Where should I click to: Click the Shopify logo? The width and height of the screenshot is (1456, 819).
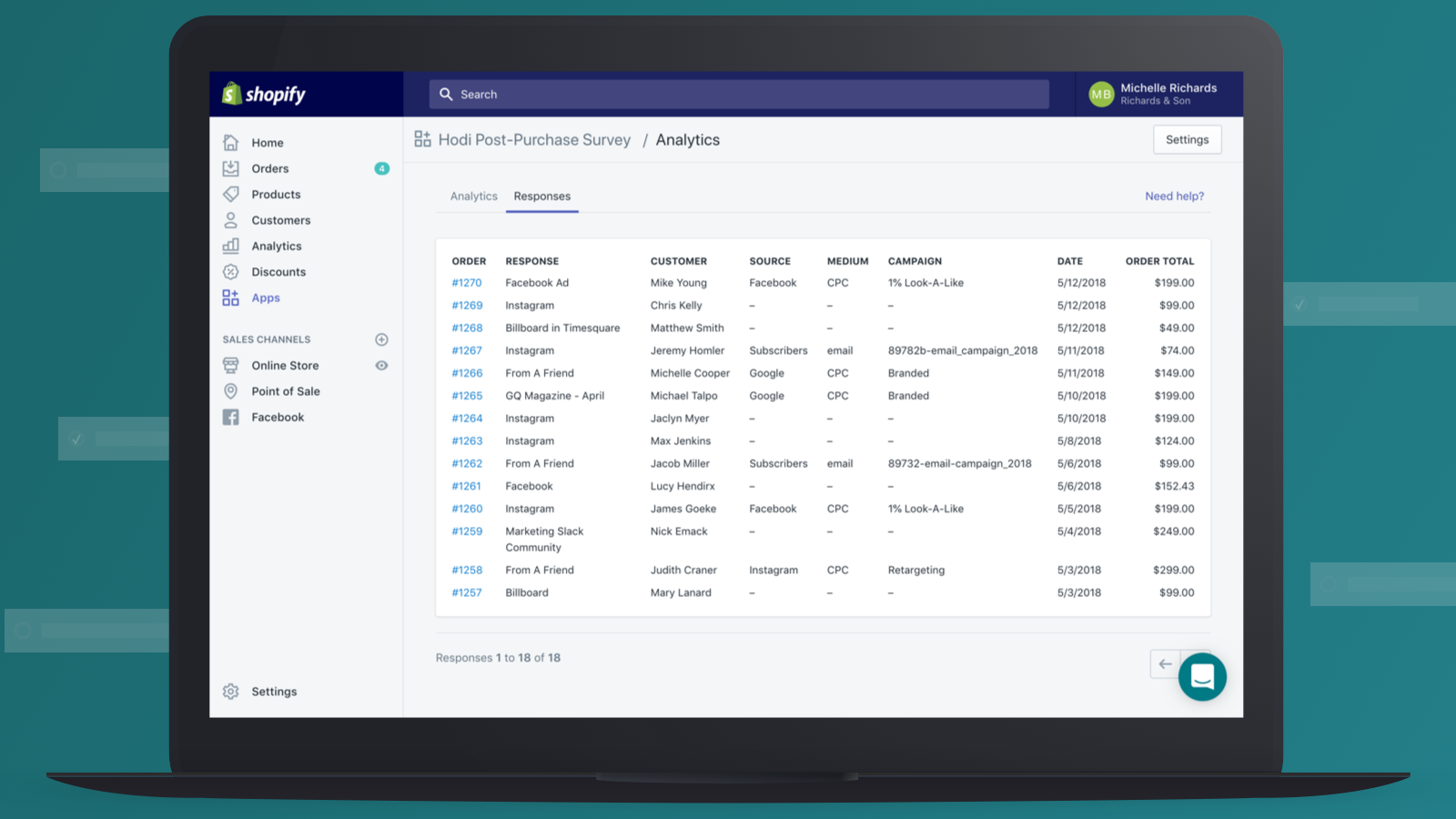tap(264, 94)
